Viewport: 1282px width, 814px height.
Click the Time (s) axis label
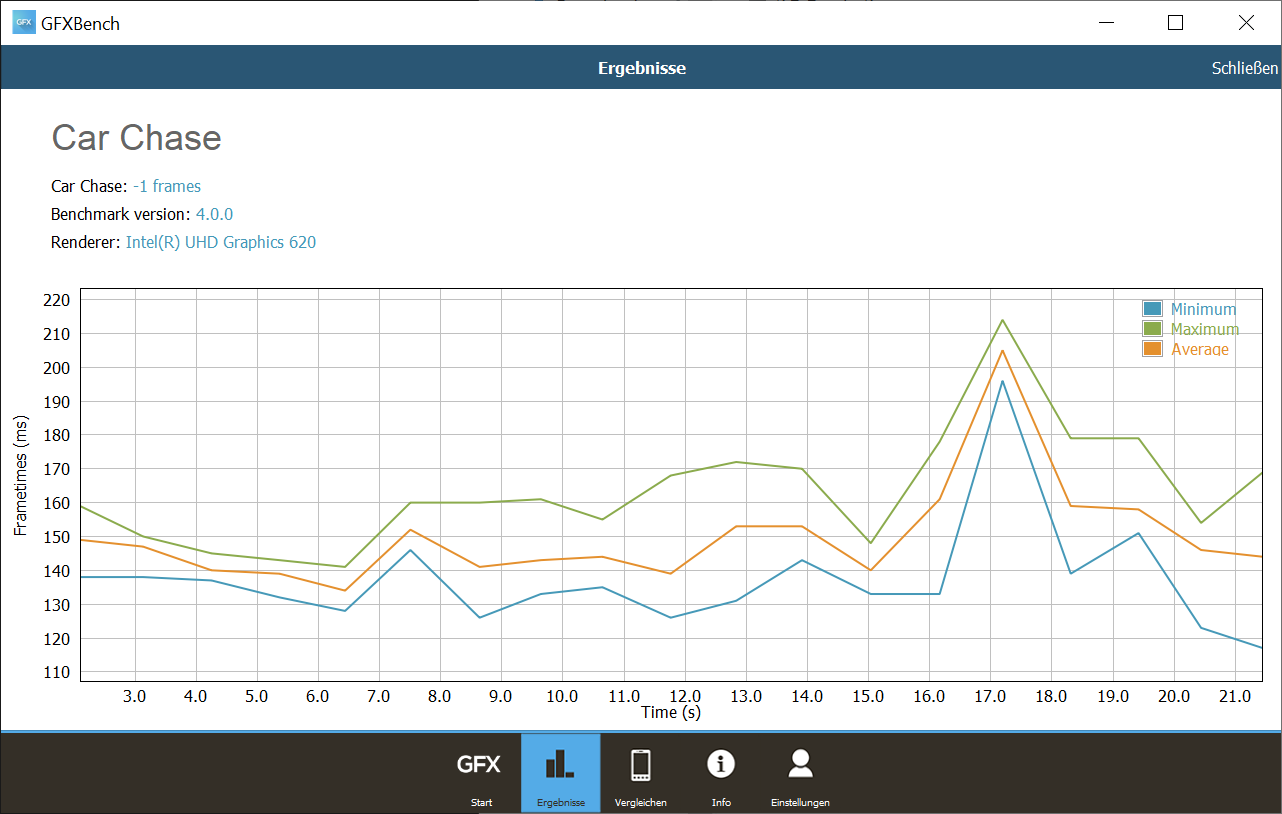pos(670,713)
